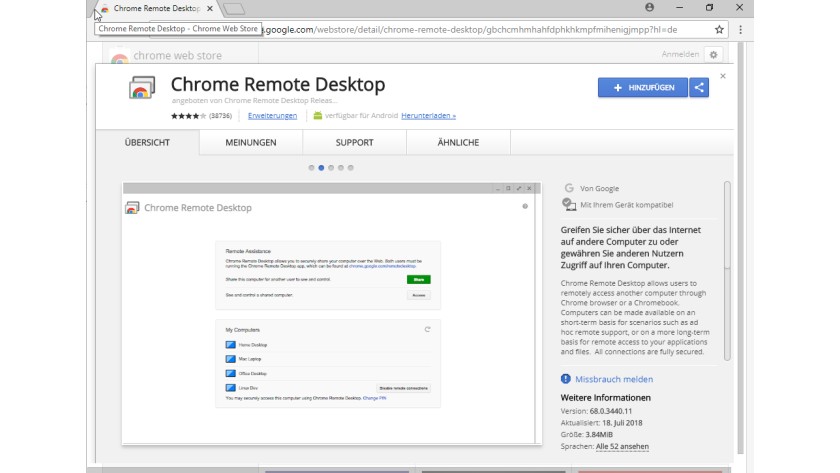The height and width of the screenshot is (473, 840).
Task: Select the Chrome Remote Desktop browser tab
Action: point(155,9)
